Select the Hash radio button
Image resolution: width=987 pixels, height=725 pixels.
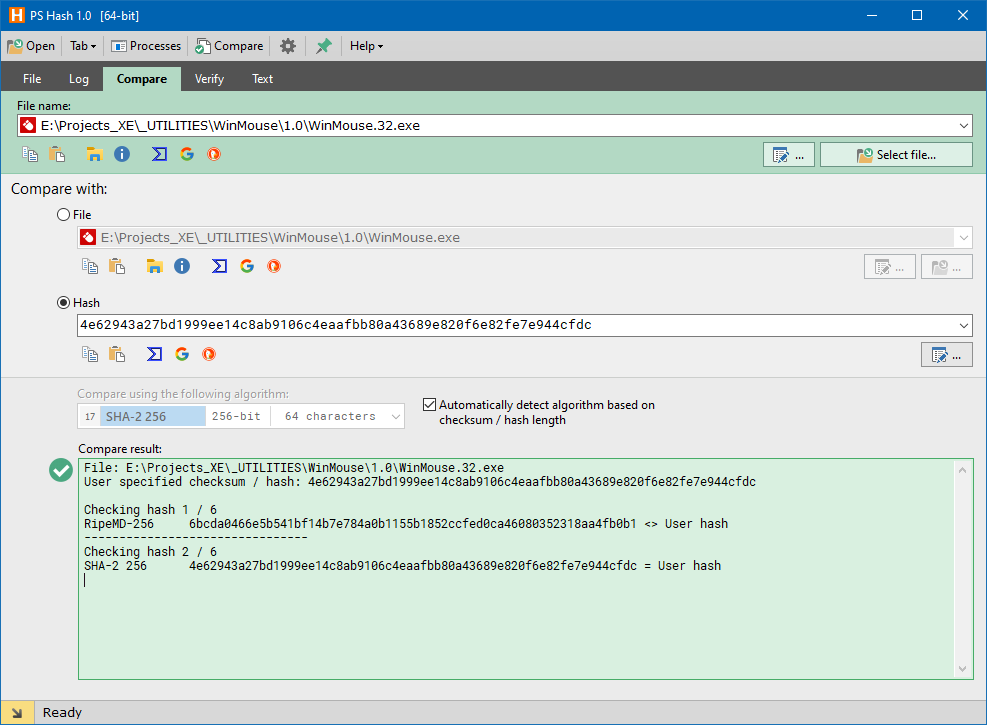coord(64,302)
